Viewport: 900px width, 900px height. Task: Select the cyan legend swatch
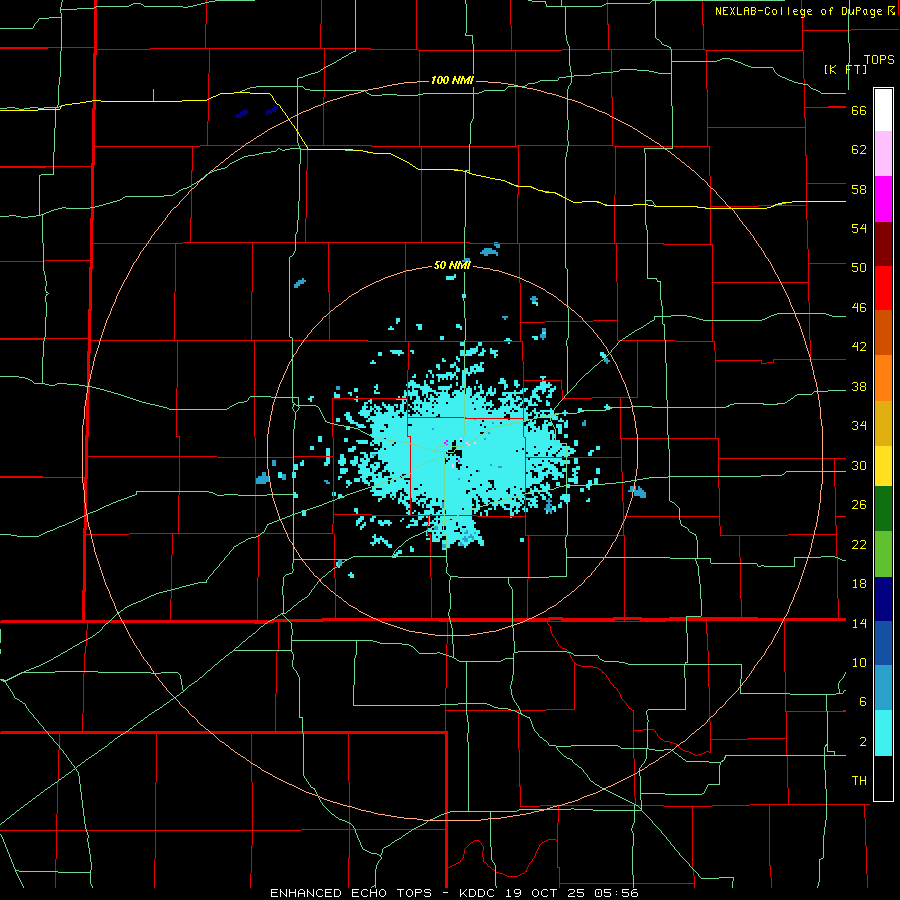pyautogui.click(x=883, y=733)
